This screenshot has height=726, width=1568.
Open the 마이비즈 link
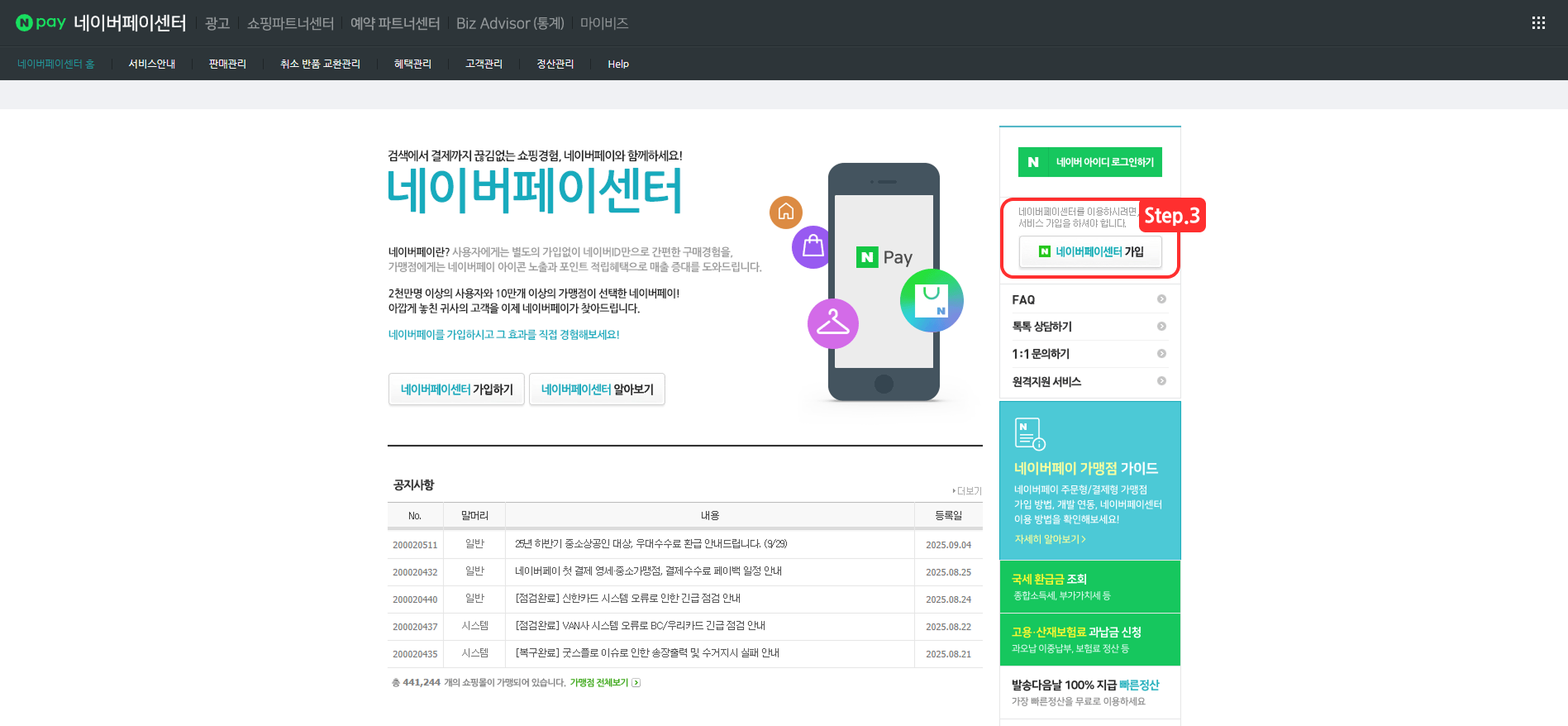click(604, 23)
